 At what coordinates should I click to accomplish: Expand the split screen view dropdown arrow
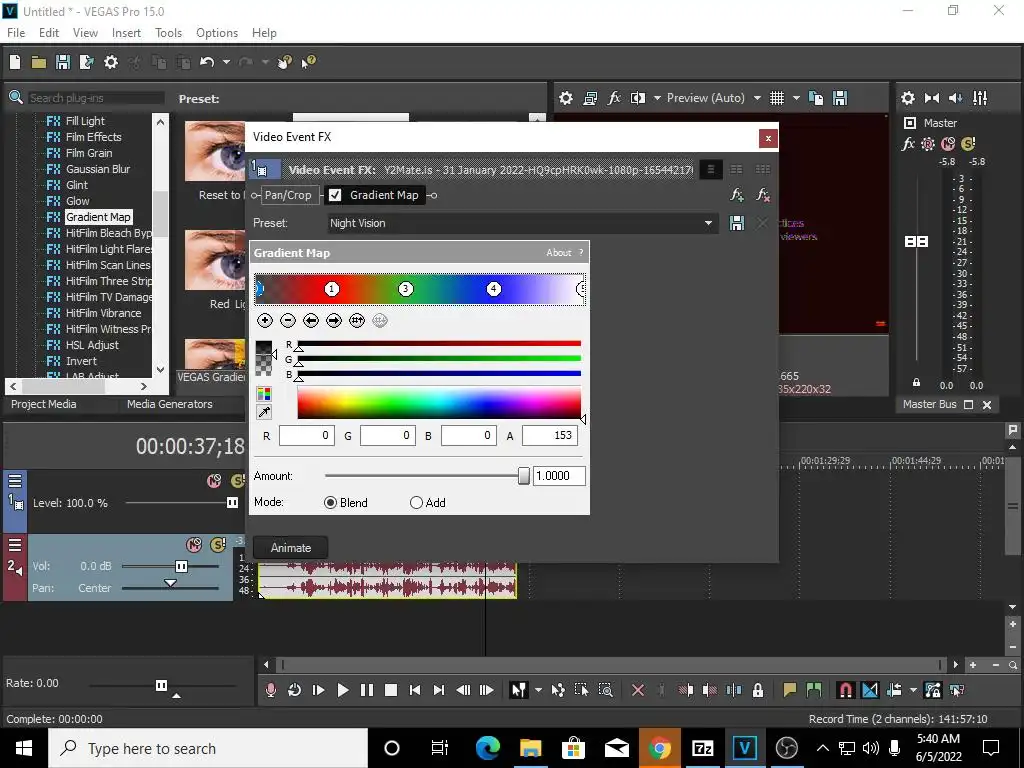coord(657,98)
